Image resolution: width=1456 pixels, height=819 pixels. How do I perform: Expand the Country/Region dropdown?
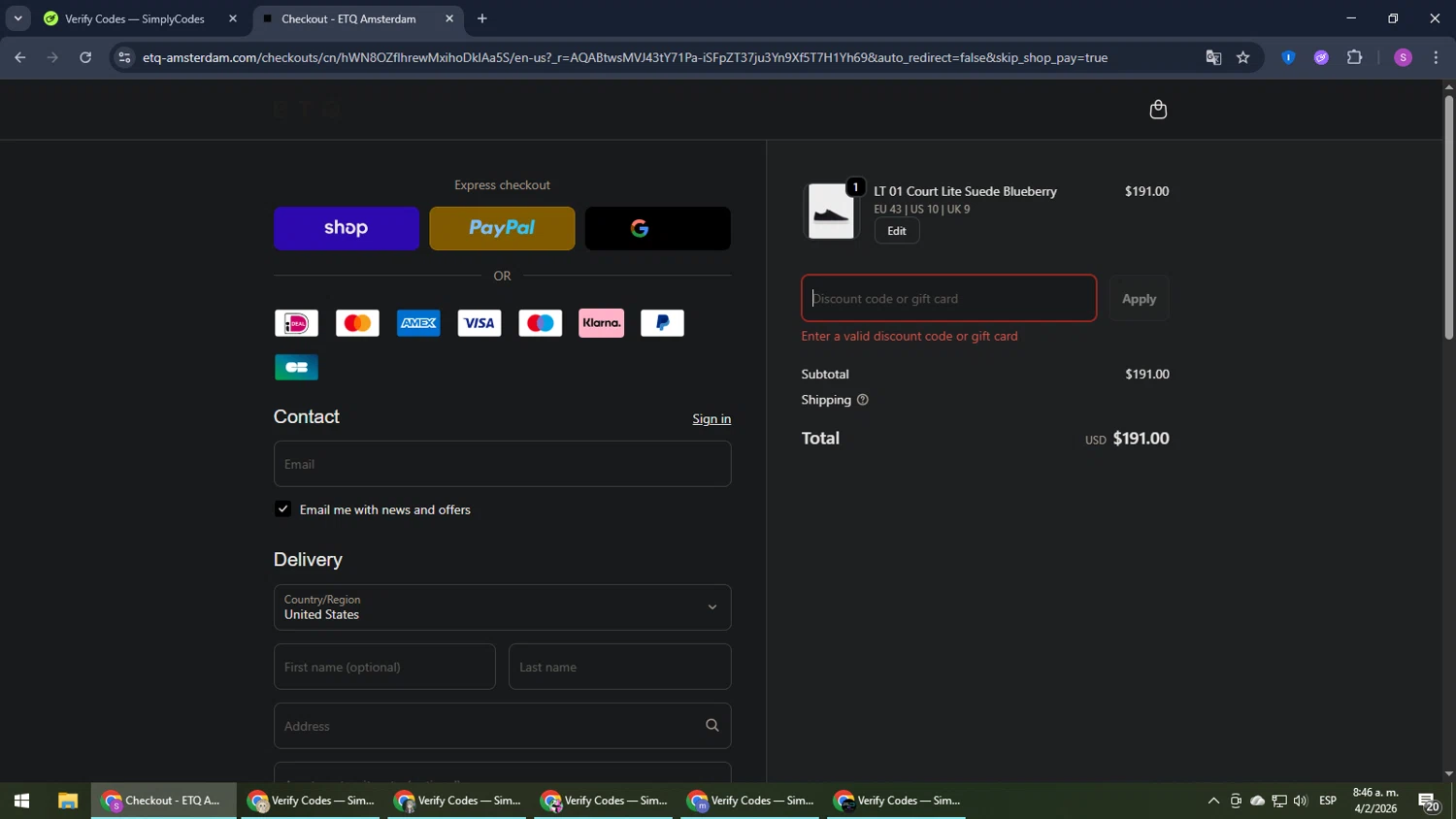pyautogui.click(x=502, y=607)
